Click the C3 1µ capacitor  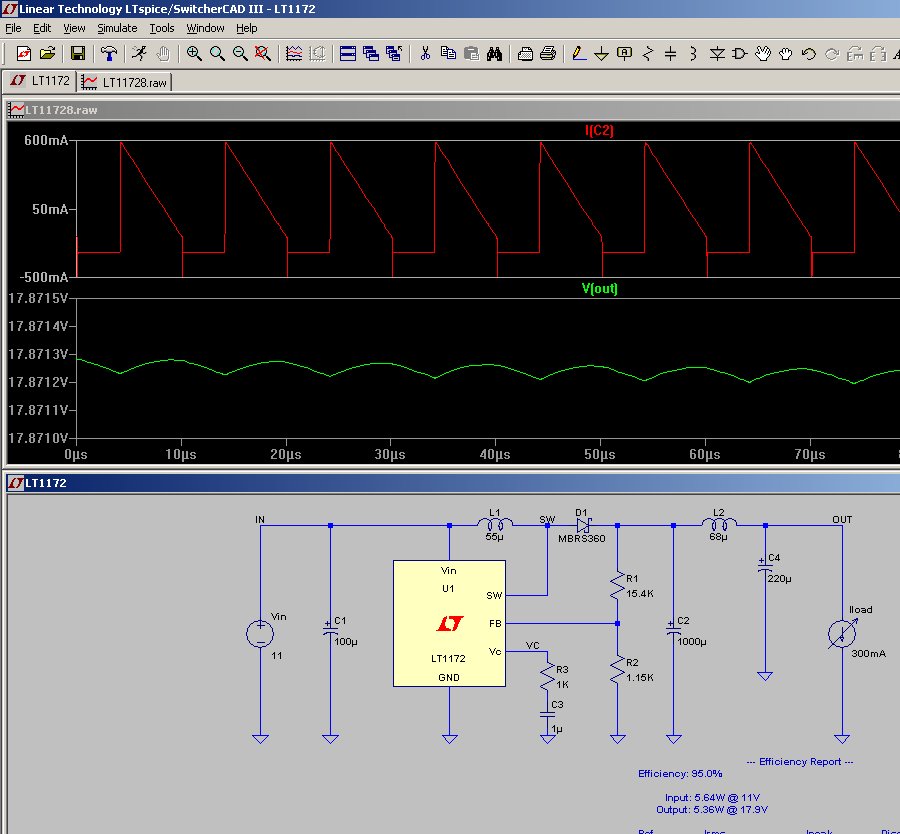pos(548,716)
